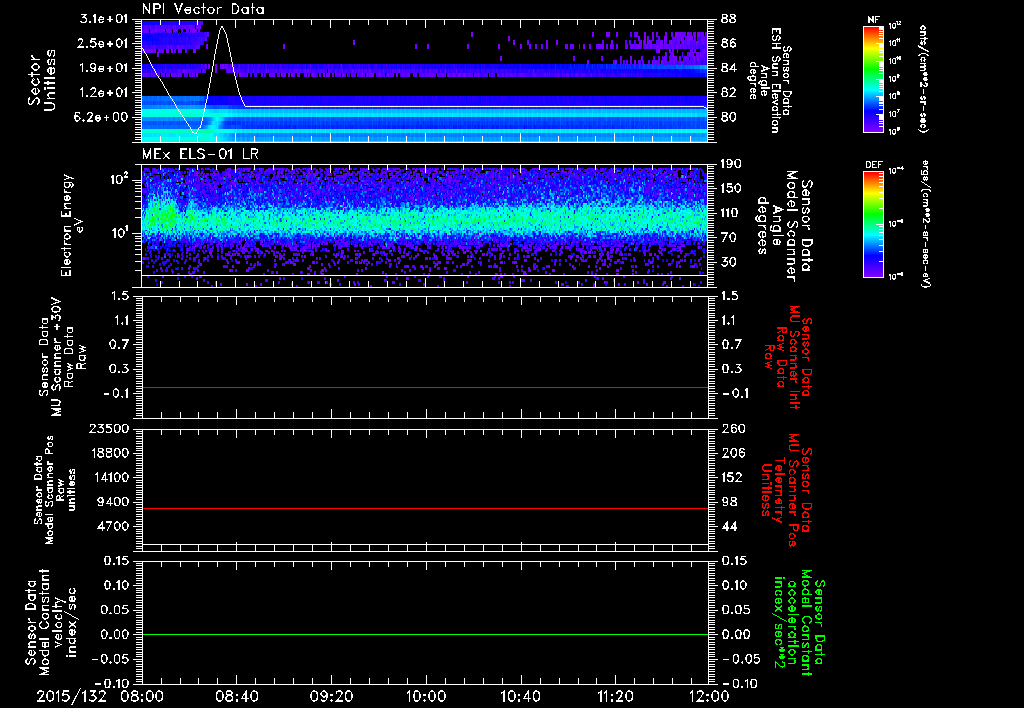The height and width of the screenshot is (708, 1024).
Task: Click the 14100 scanner position tick label
Action: [x=110, y=477]
